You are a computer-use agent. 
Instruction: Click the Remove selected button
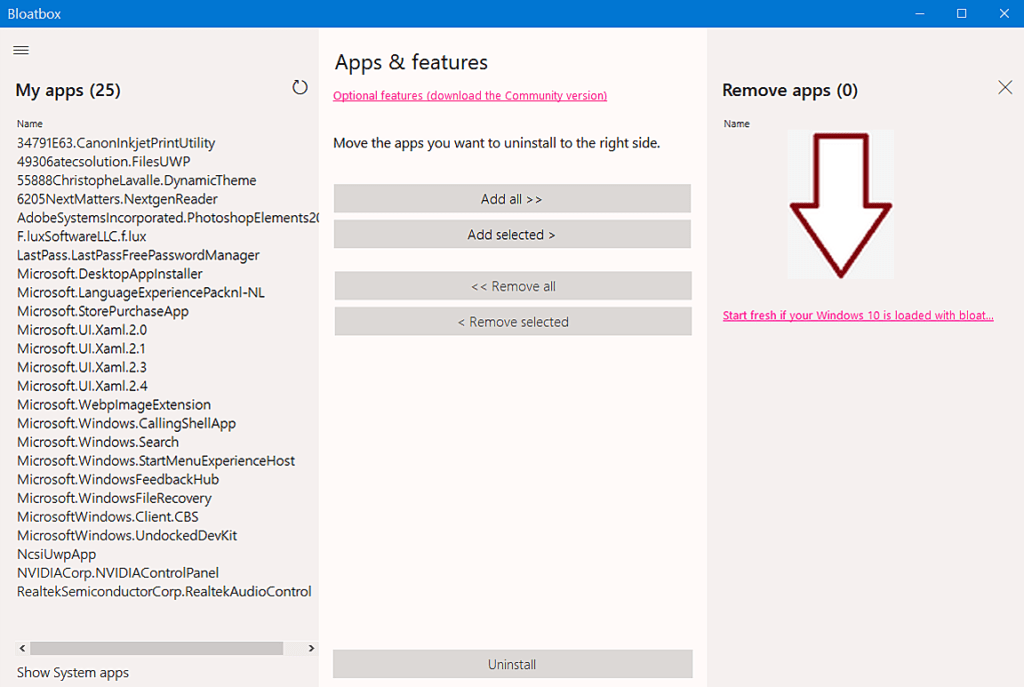point(513,321)
